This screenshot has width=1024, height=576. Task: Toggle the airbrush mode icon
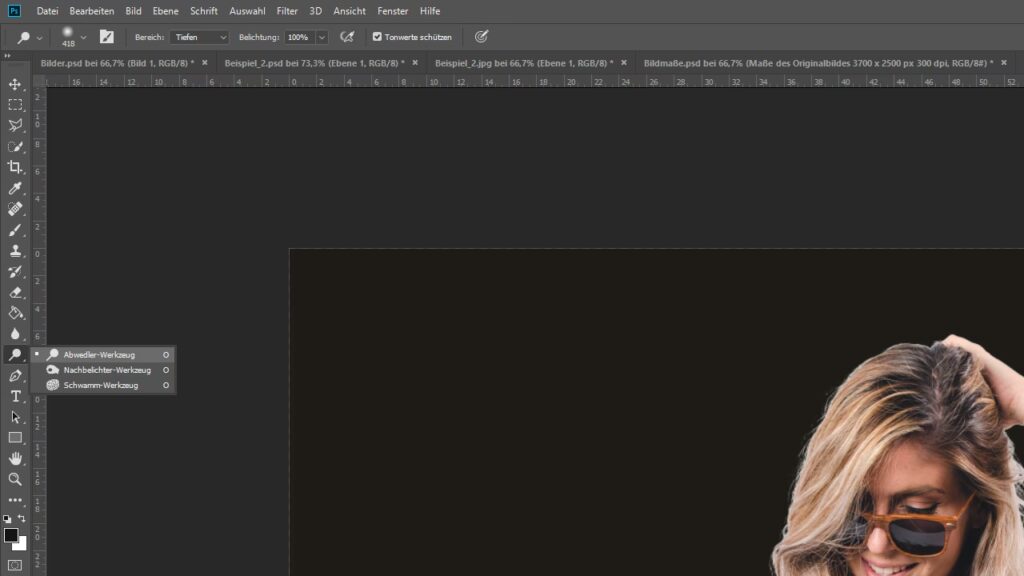[347, 37]
